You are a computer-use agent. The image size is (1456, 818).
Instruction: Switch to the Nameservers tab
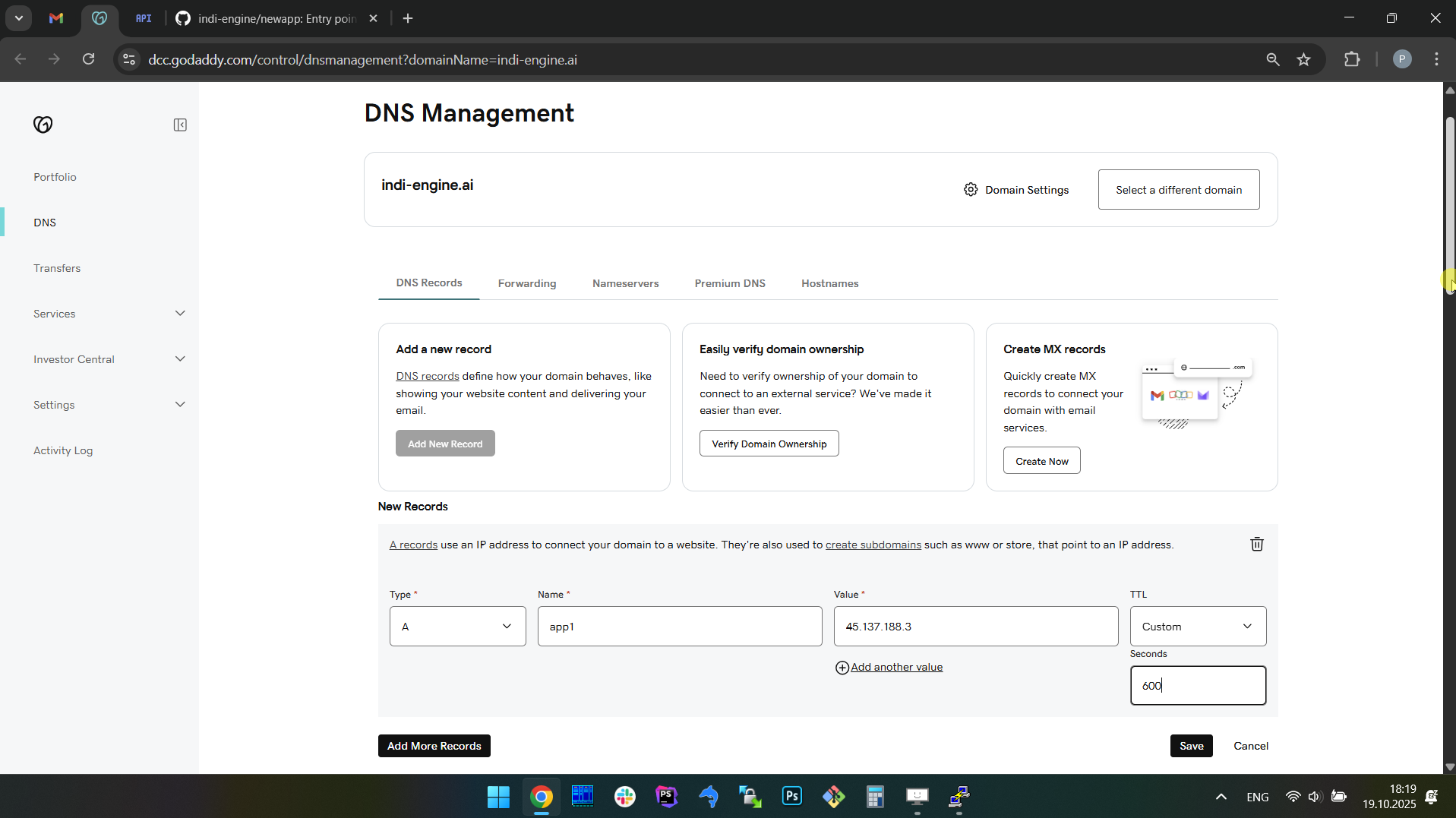point(625,283)
